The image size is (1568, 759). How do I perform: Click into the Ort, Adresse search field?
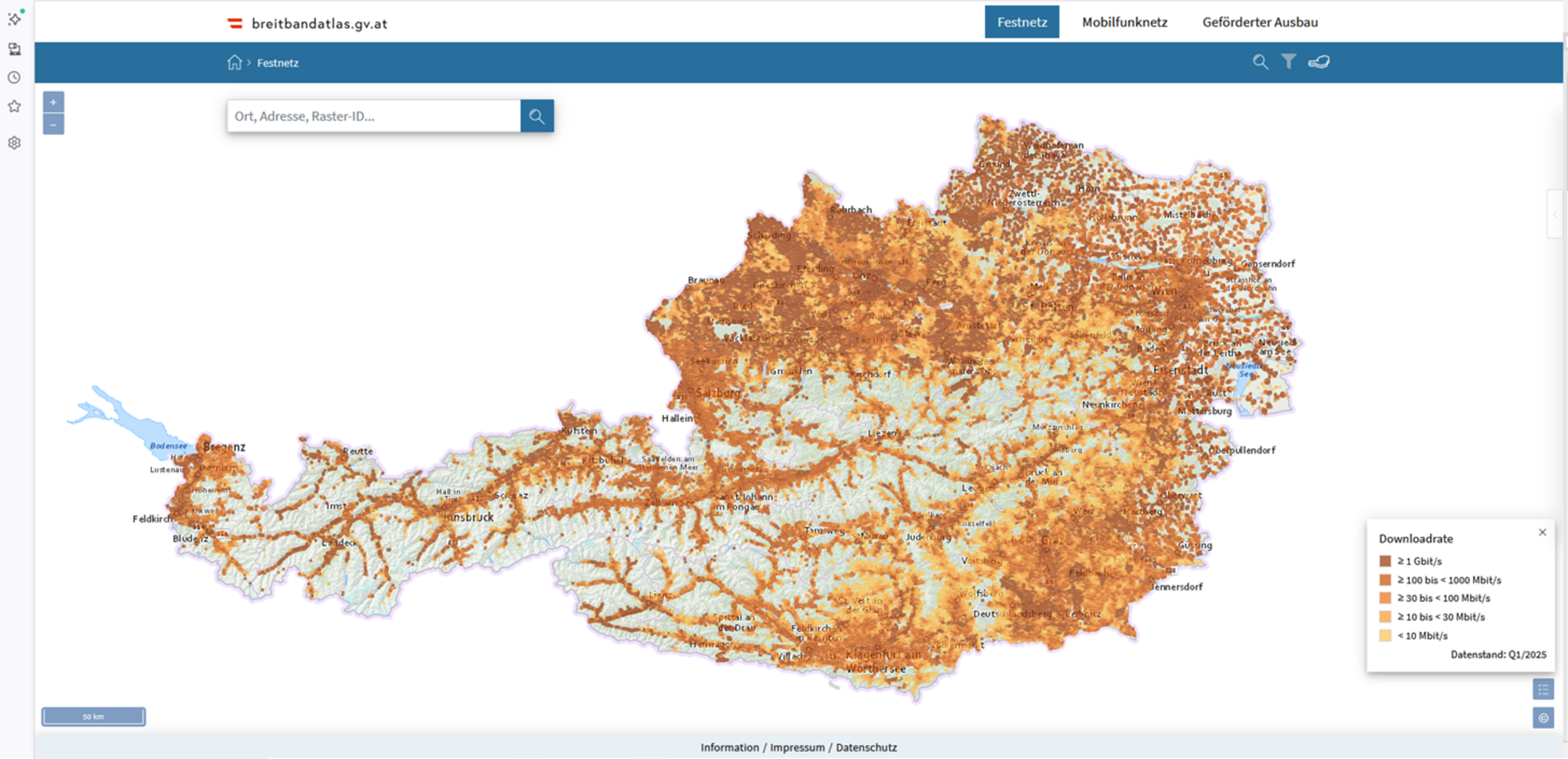(374, 116)
